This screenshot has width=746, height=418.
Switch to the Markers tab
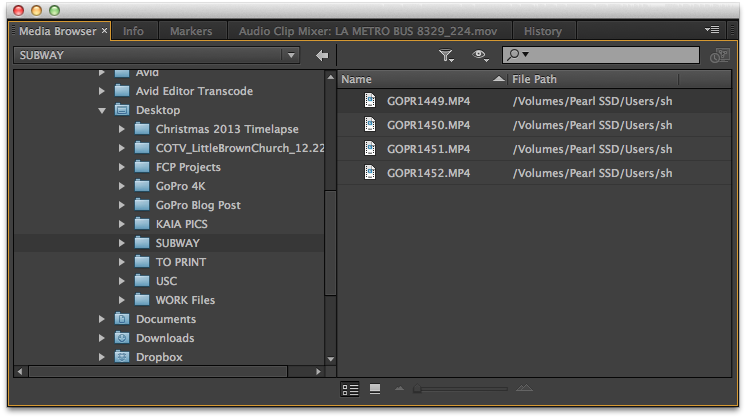[x=191, y=31]
